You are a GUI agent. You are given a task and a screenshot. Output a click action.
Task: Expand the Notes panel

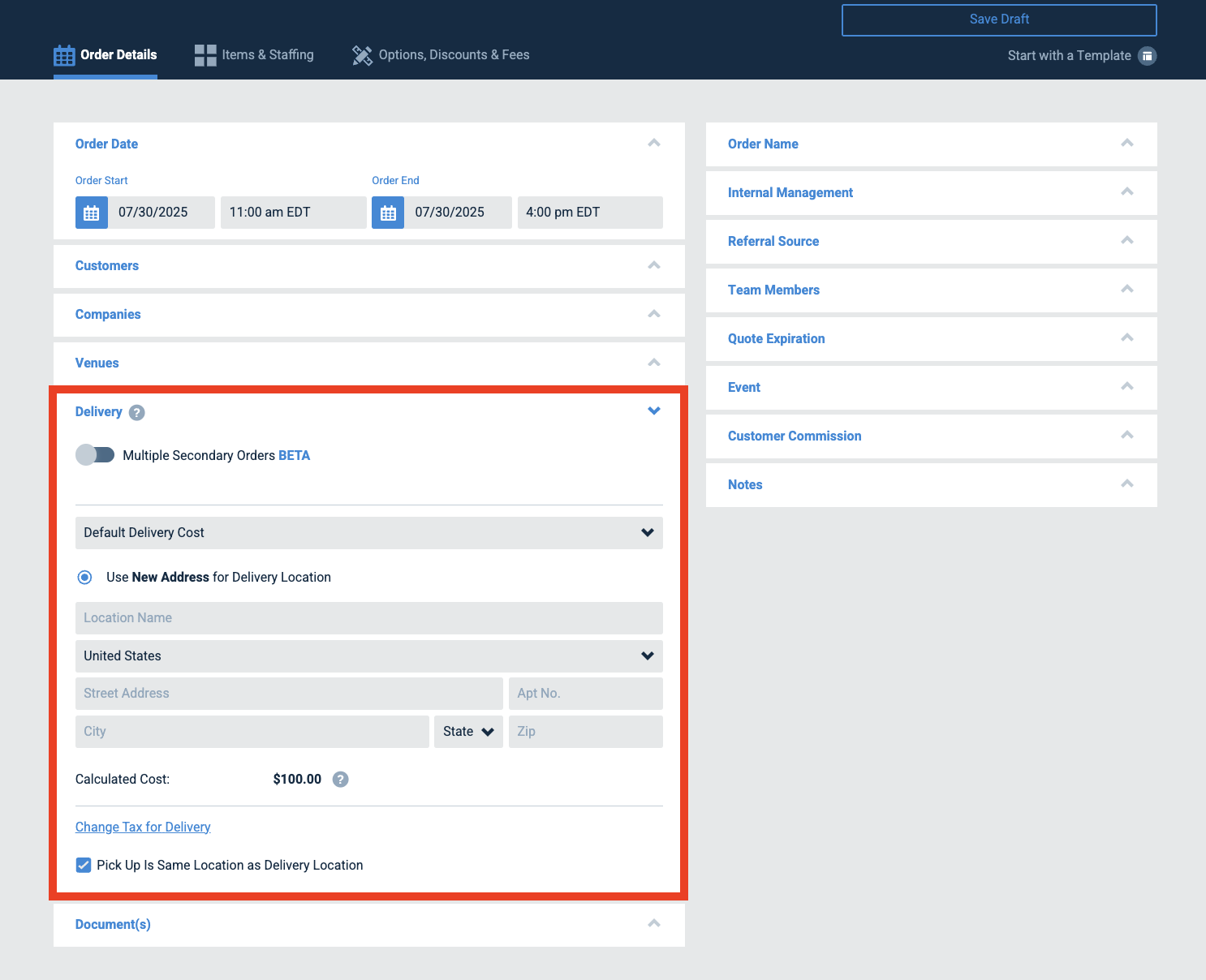click(932, 485)
